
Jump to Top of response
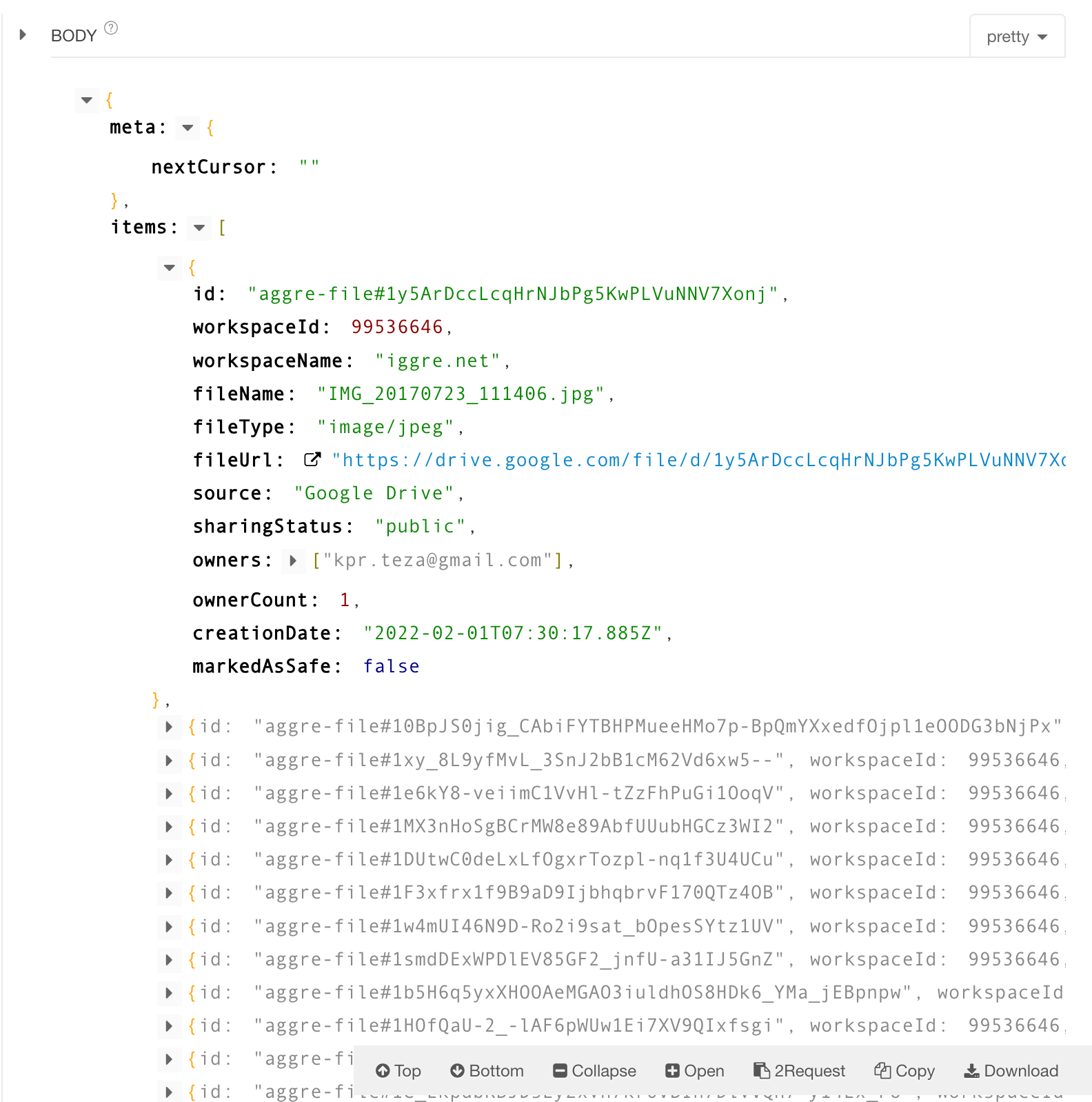(x=398, y=1071)
